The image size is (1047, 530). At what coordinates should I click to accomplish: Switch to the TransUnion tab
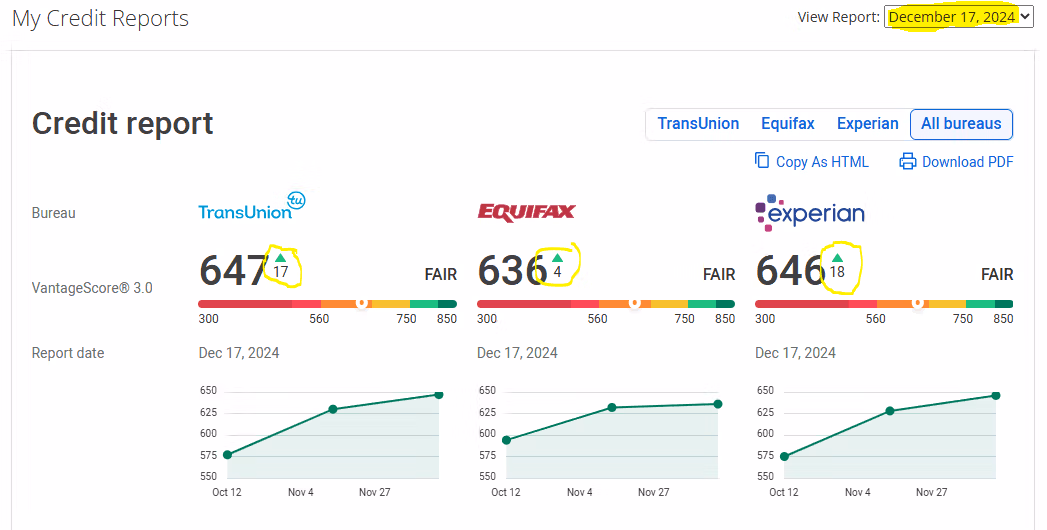coord(698,124)
